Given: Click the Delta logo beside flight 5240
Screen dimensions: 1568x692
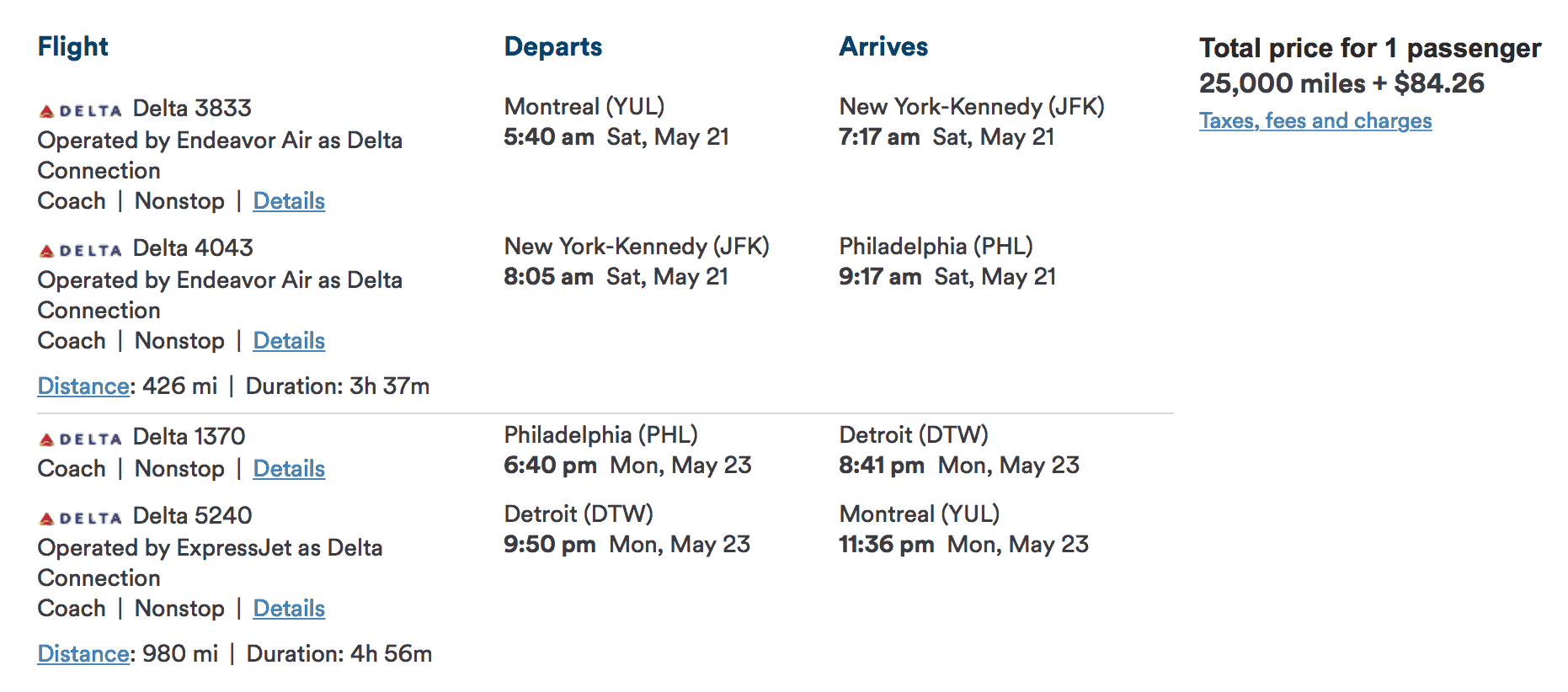Looking at the screenshot, I should point(81,518).
